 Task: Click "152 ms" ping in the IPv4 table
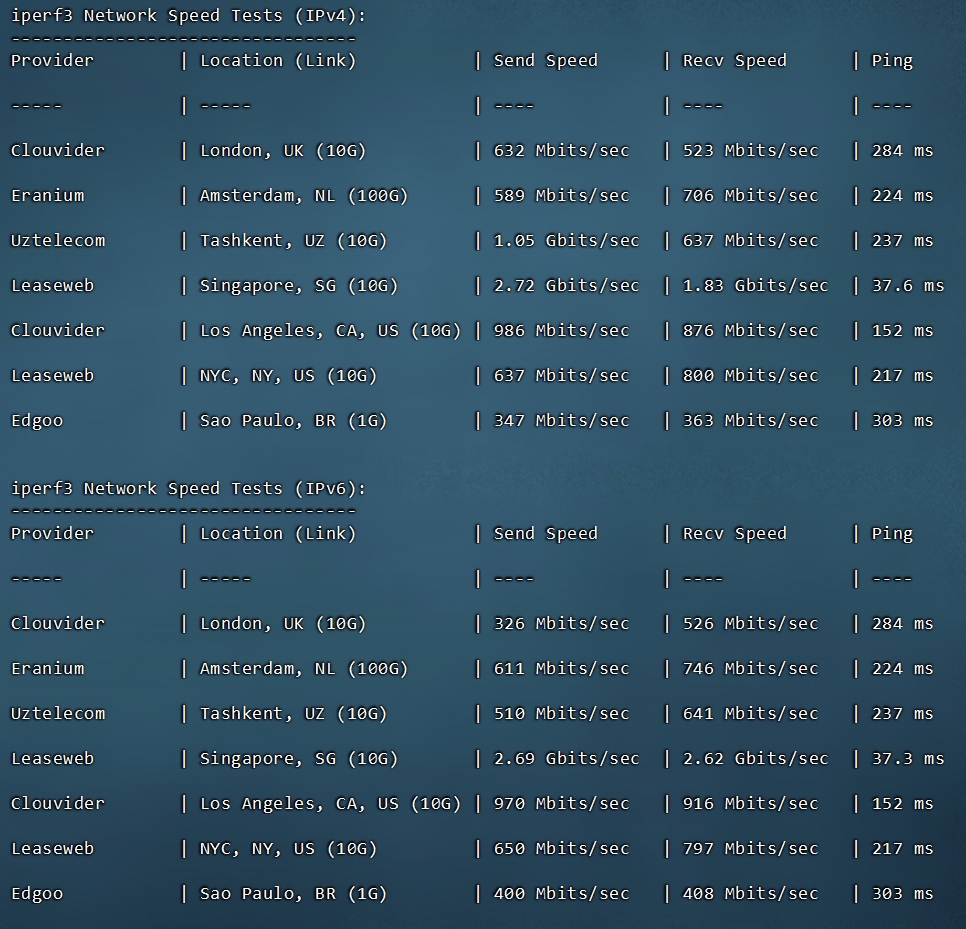click(903, 331)
